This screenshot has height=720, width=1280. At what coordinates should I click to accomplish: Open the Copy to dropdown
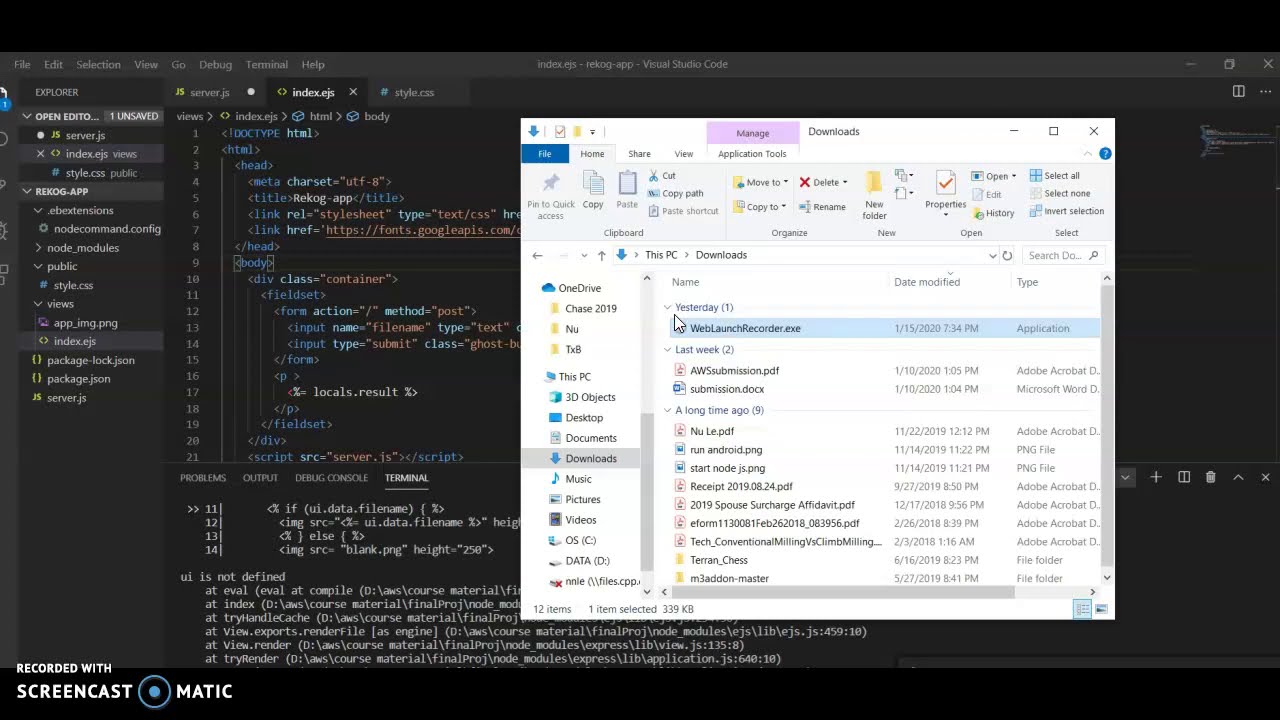pos(783,207)
